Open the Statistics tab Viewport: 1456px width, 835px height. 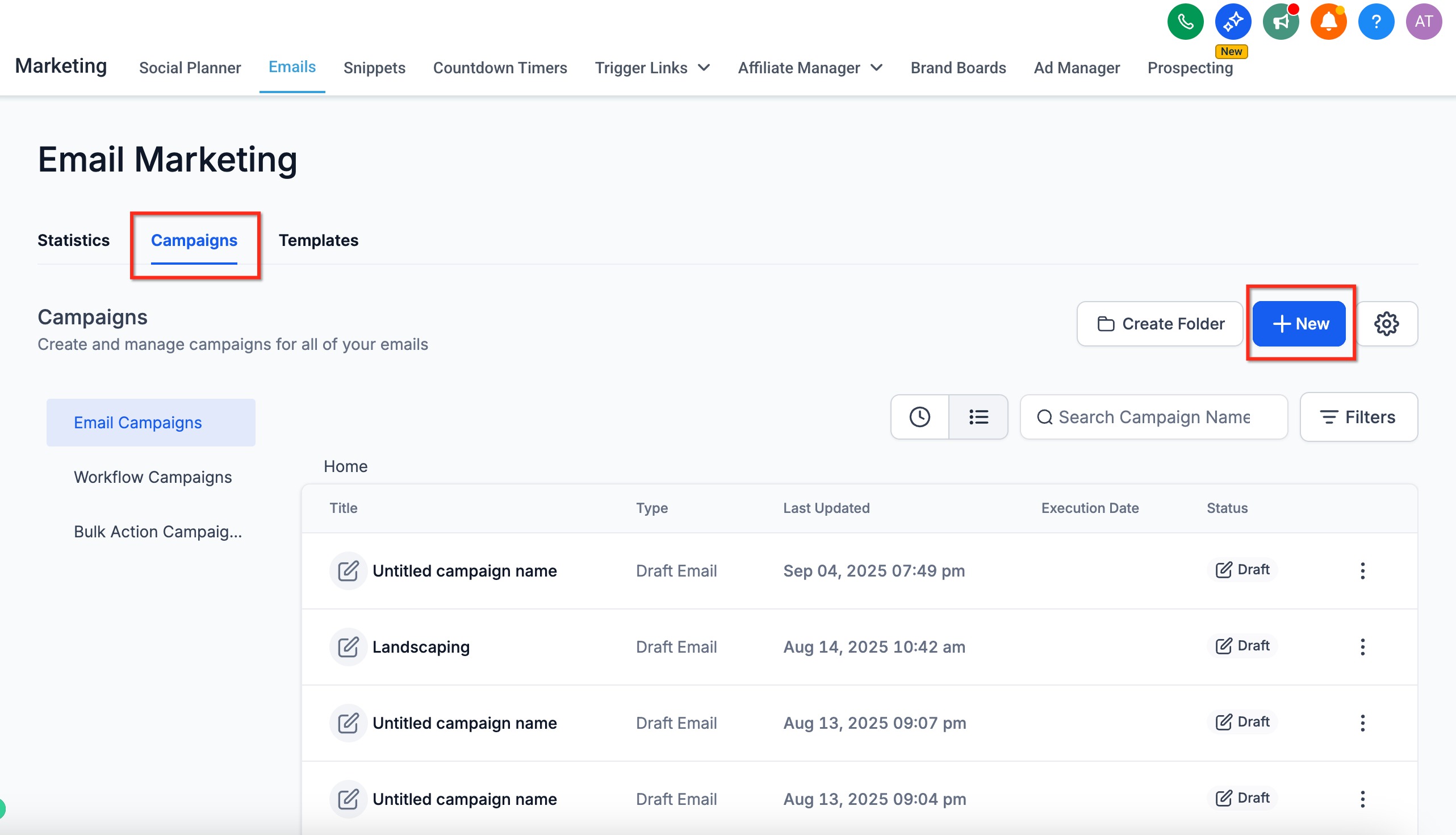pyautogui.click(x=73, y=240)
